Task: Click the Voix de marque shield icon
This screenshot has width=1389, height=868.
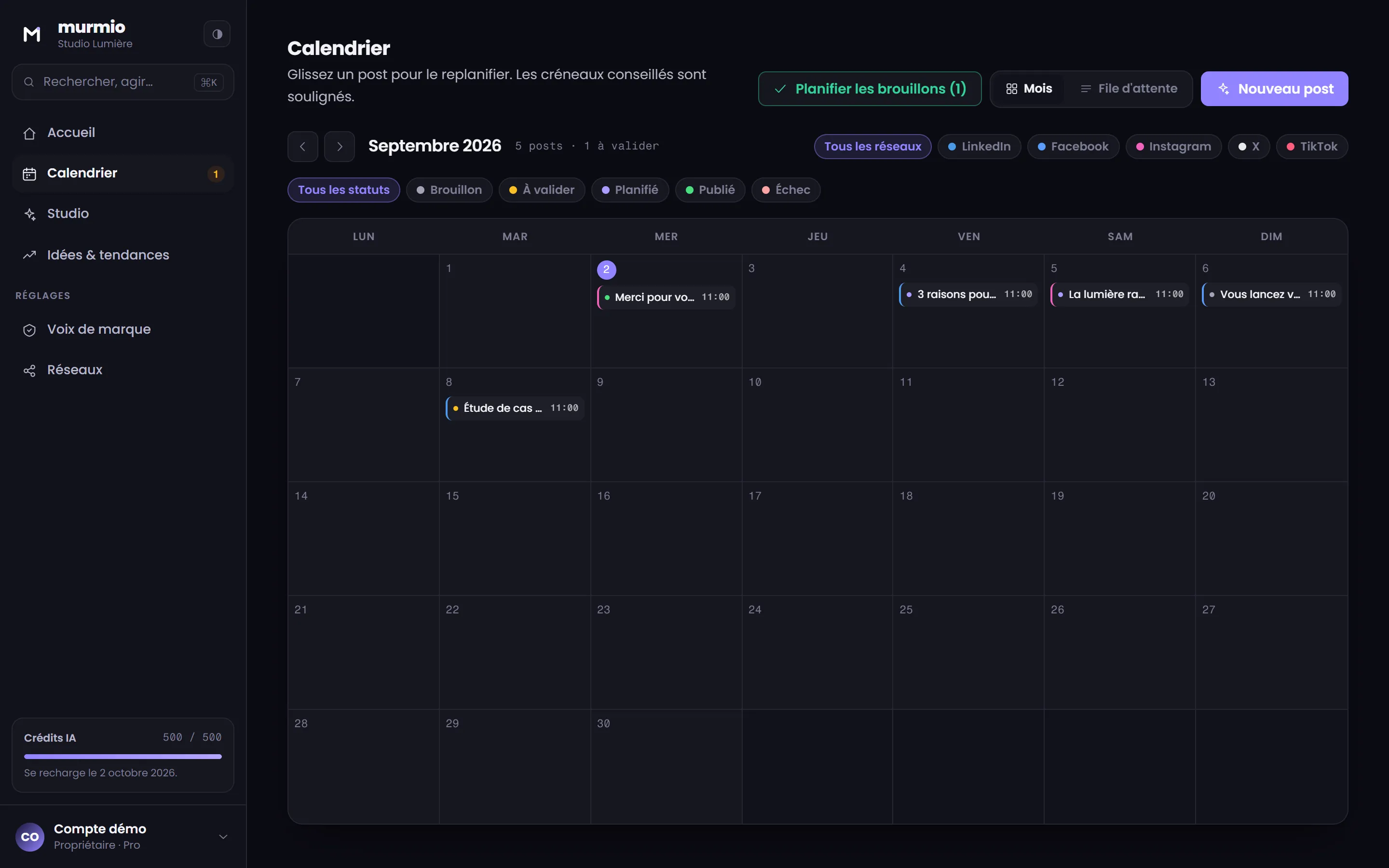Action: (x=29, y=330)
